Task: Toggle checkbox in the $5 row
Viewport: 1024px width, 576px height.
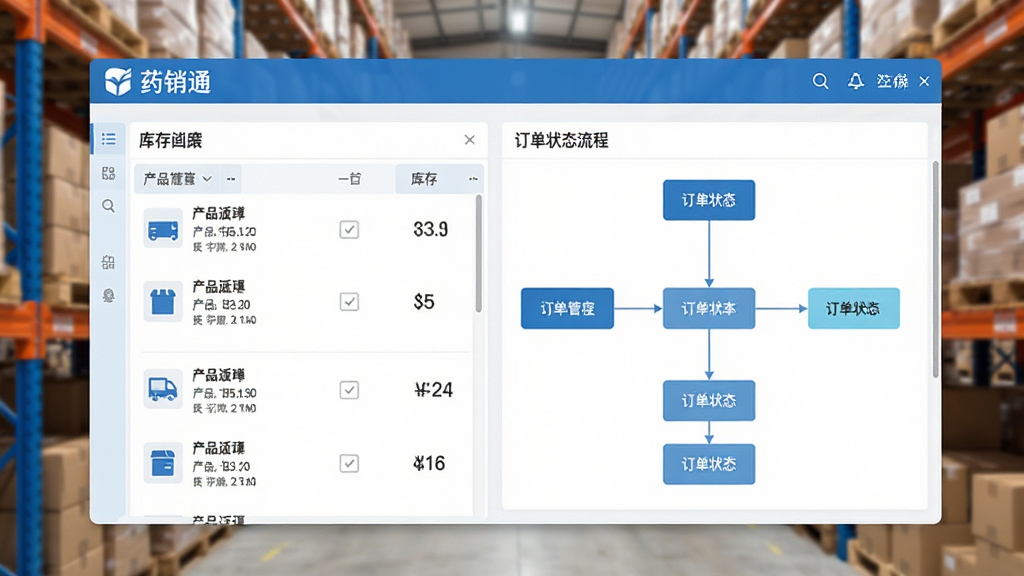Action: click(349, 302)
